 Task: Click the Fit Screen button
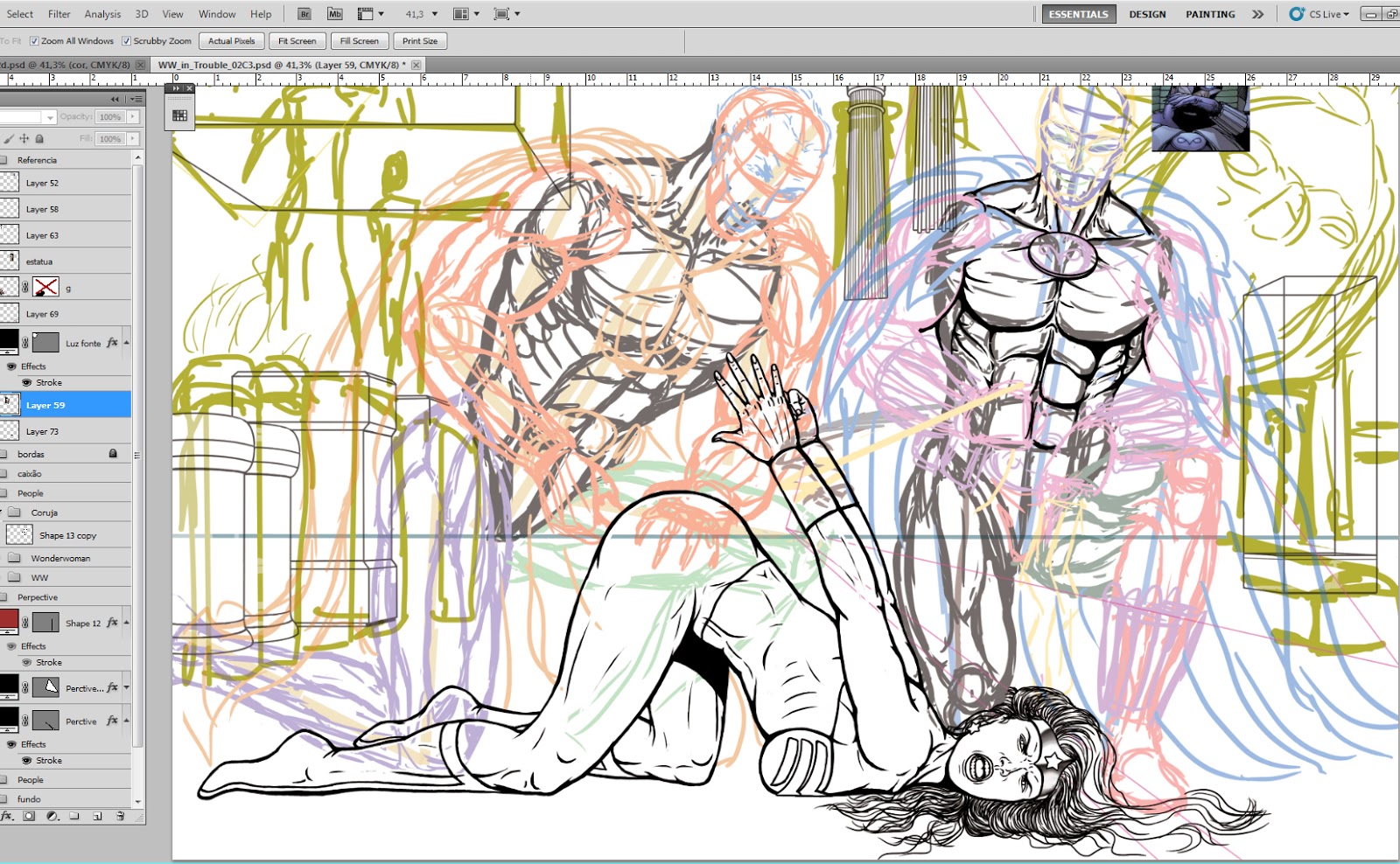point(297,41)
